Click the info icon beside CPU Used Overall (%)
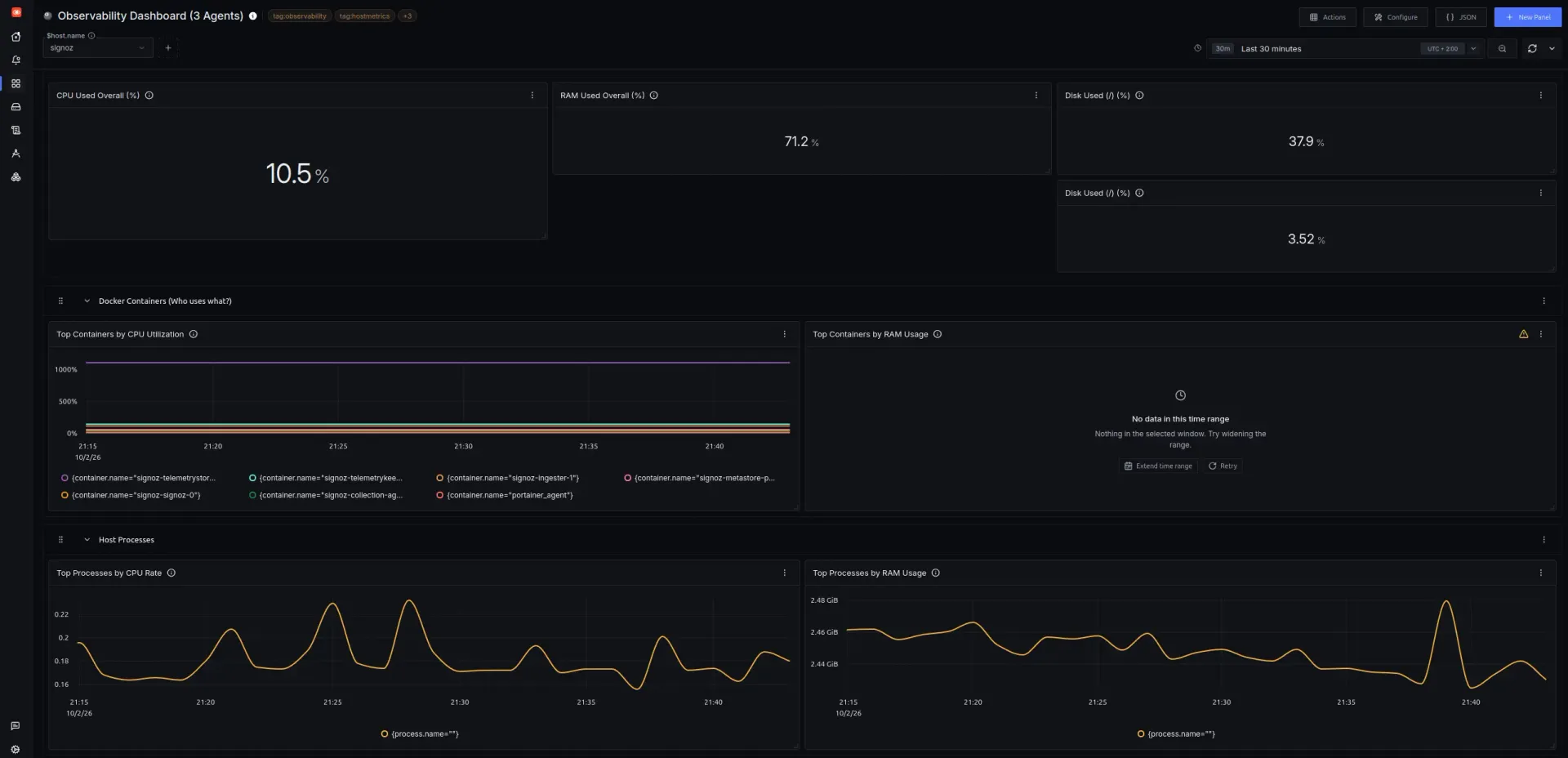The image size is (1568, 758). pyautogui.click(x=149, y=96)
